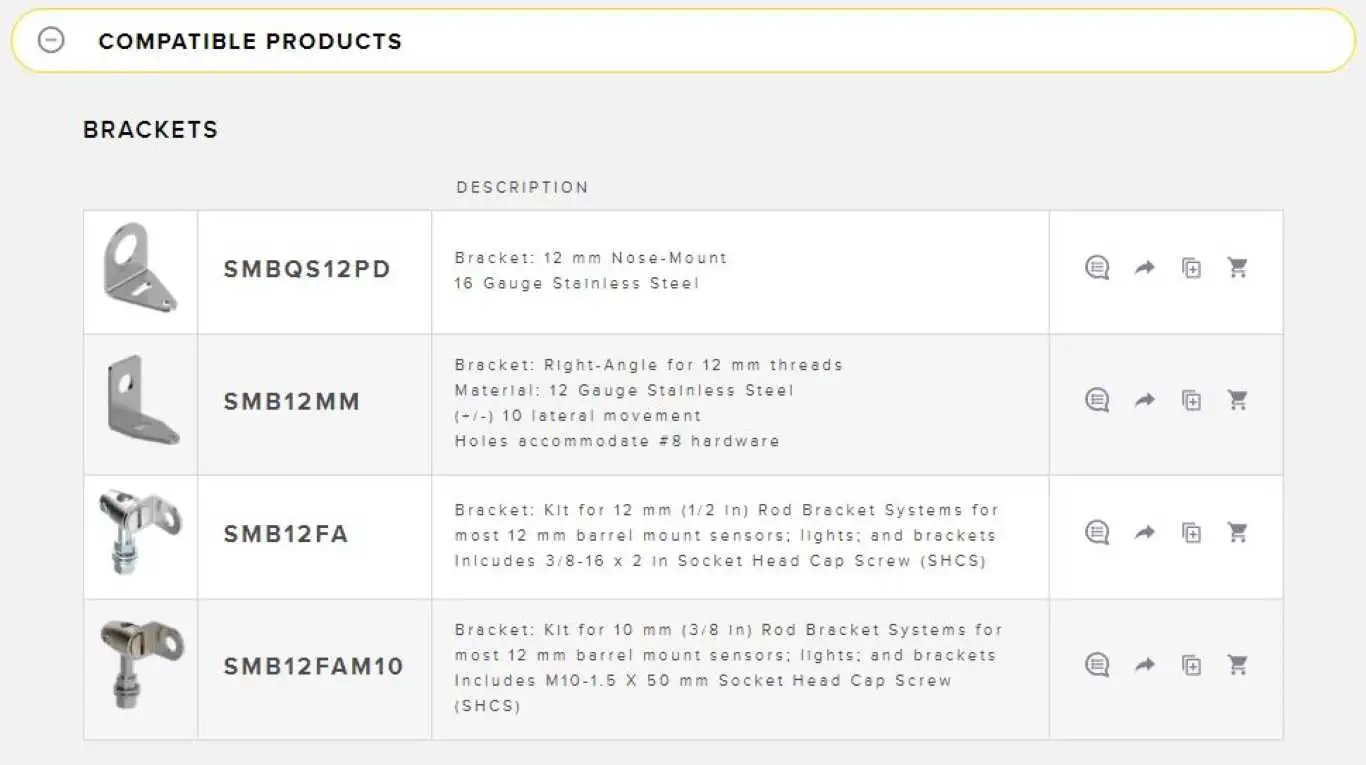Add SMB12FAM10 to compare list
Image resolution: width=1366 pixels, height=765 pixels.
[1191, 665]
